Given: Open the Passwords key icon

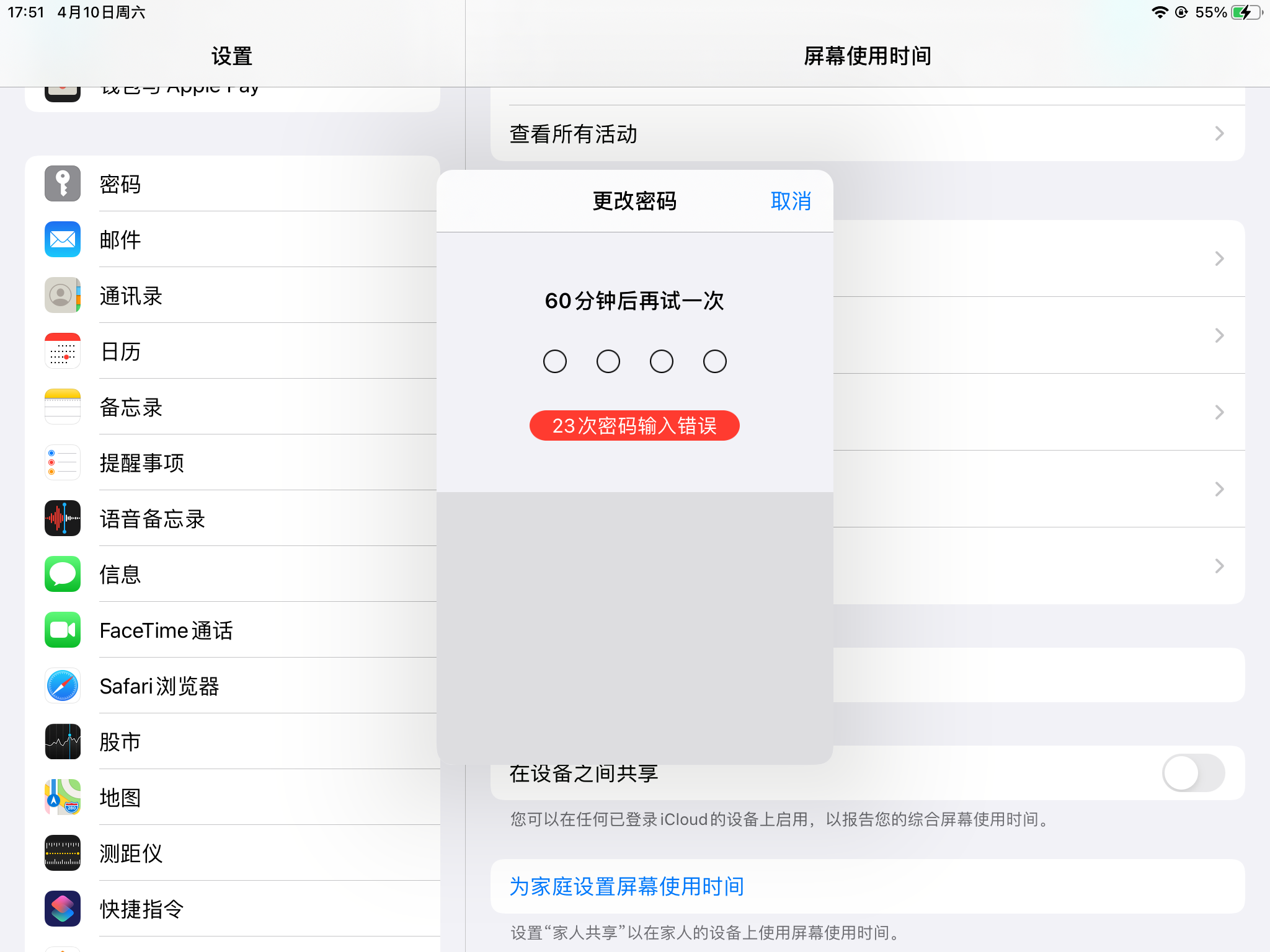Looking at the screenshot, I should pyautogui.click(x=63, y=184).
